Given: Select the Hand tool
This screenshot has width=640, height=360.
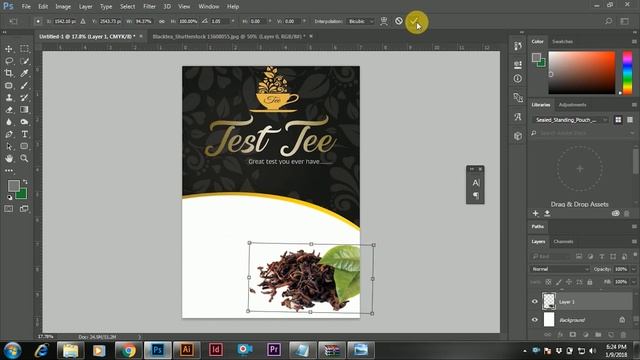Looking at the screenshot, I should [x=9, y=158].
